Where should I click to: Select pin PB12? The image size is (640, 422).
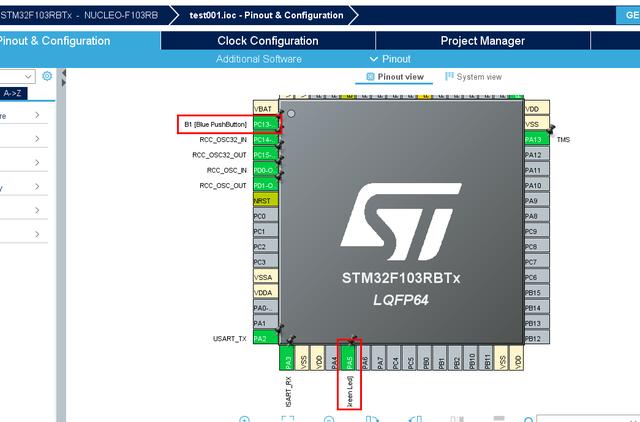click(x=537, y=338)
